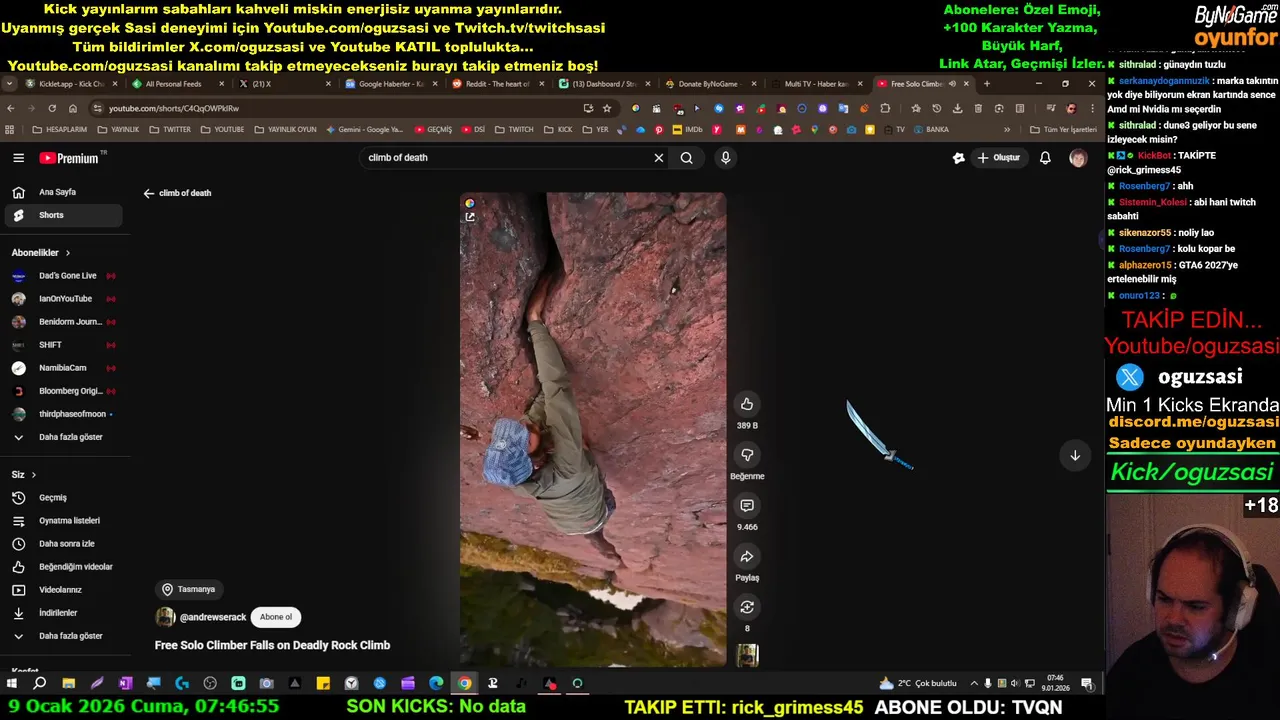
Task: Open Beğendiğim videolar
Action: (62, 567)
